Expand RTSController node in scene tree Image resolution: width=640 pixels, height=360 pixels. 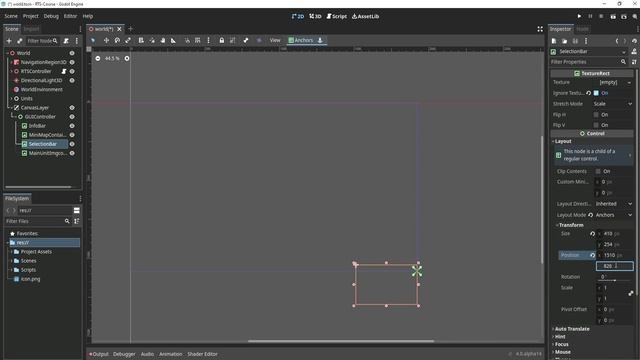(x=11, y=71)
